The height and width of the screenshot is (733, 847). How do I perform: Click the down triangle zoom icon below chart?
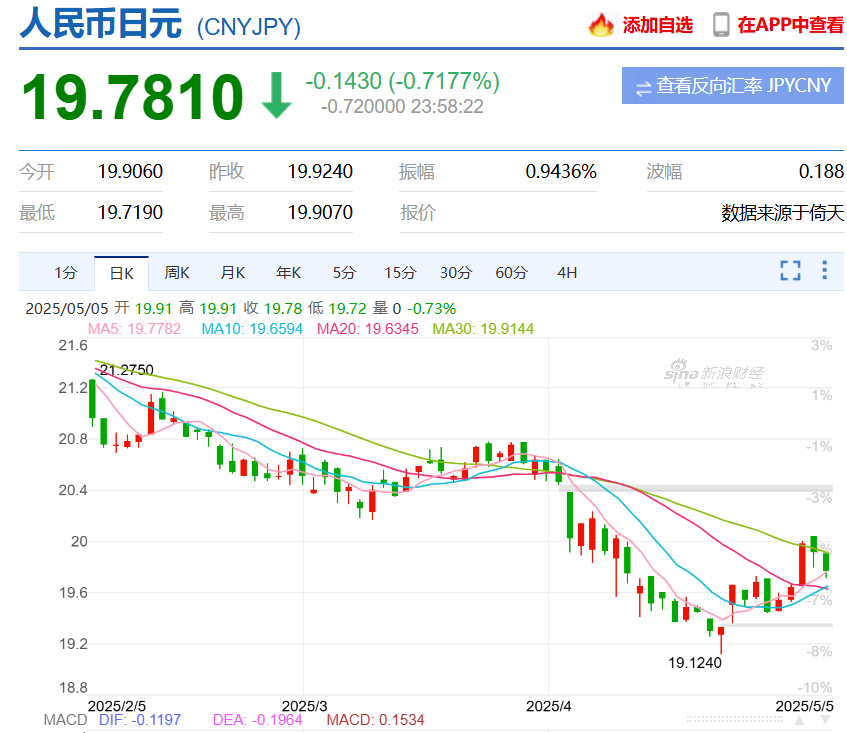point(825,720)
